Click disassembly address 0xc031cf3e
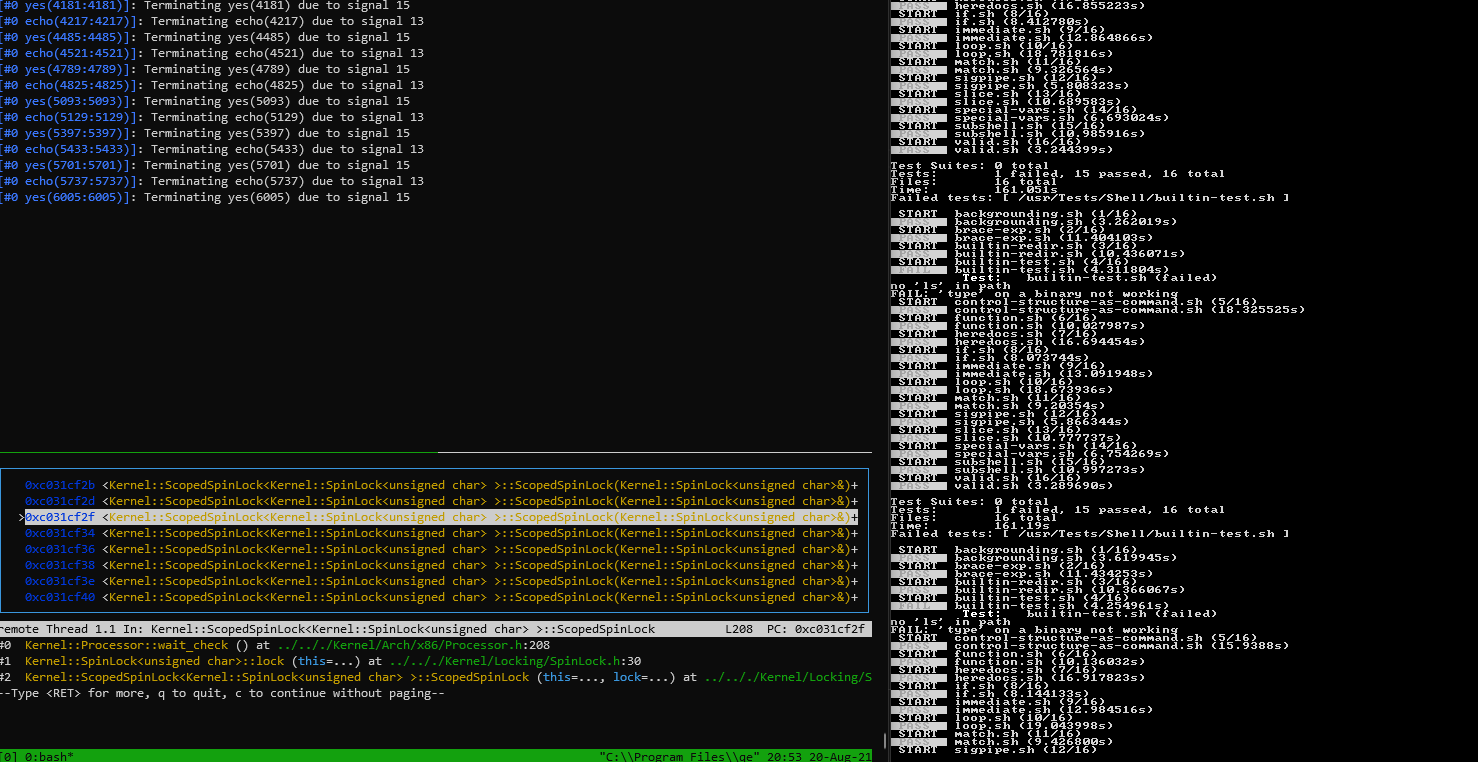 click(60, 581)
